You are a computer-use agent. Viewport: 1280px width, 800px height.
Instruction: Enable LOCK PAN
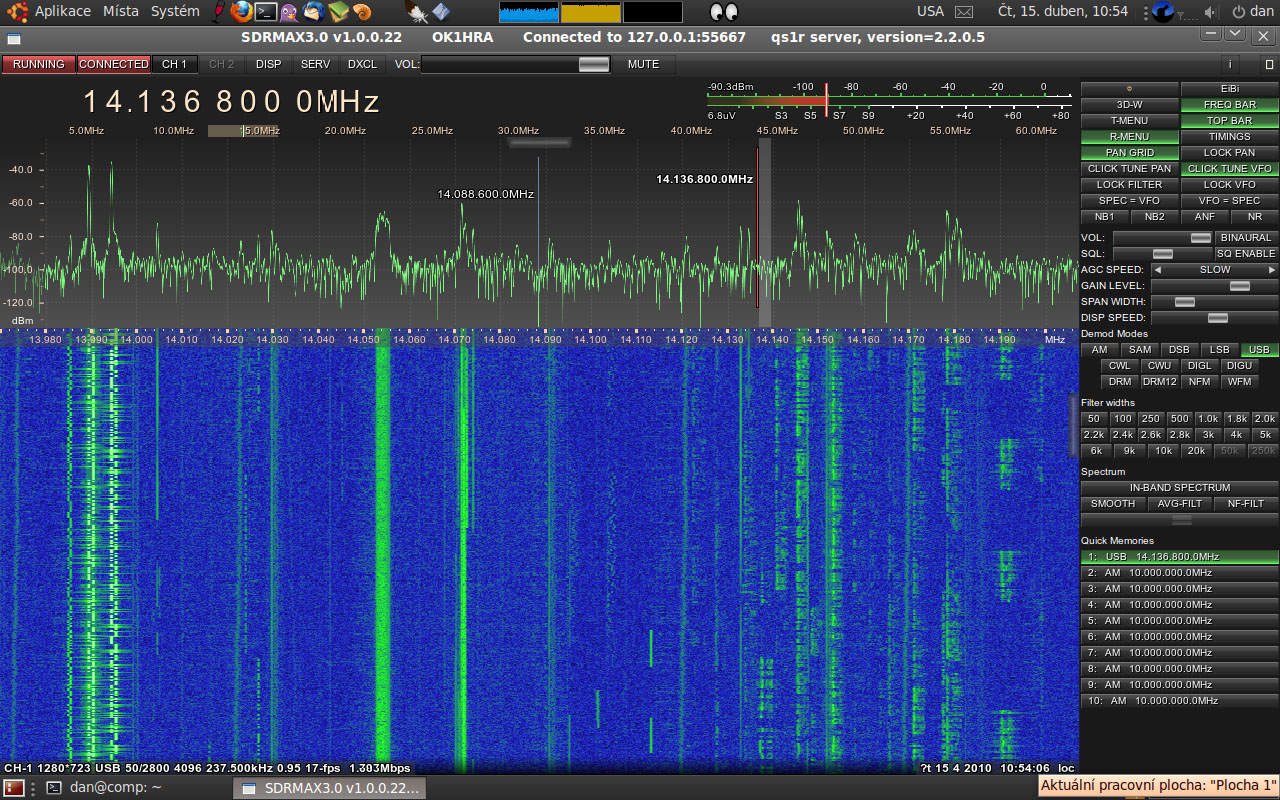(1229, 153)
